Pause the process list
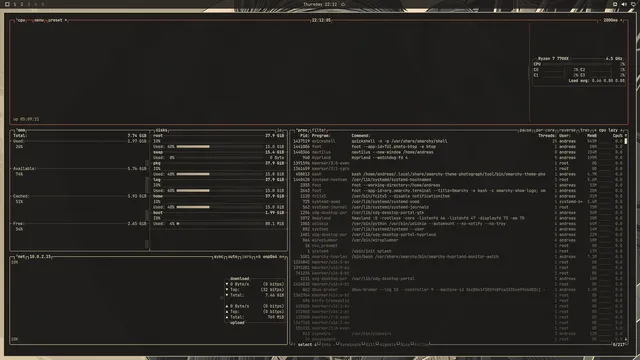 tap(525, 130)
